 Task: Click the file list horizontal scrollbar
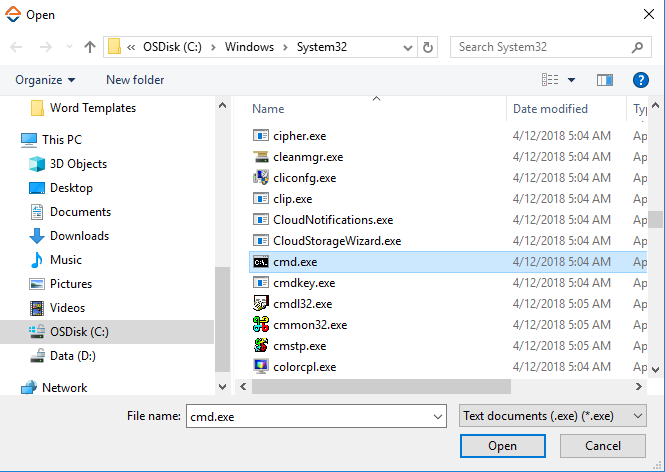pyautogui.click(x=381, y=386)
